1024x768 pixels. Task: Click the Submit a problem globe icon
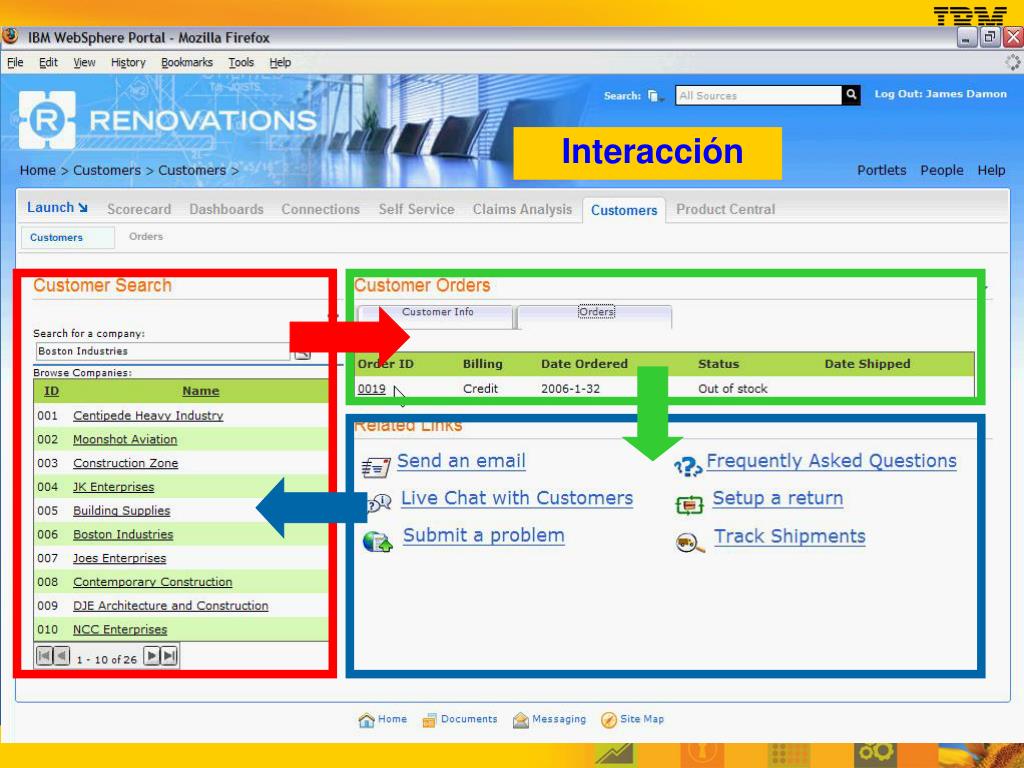tap(377, 541)
